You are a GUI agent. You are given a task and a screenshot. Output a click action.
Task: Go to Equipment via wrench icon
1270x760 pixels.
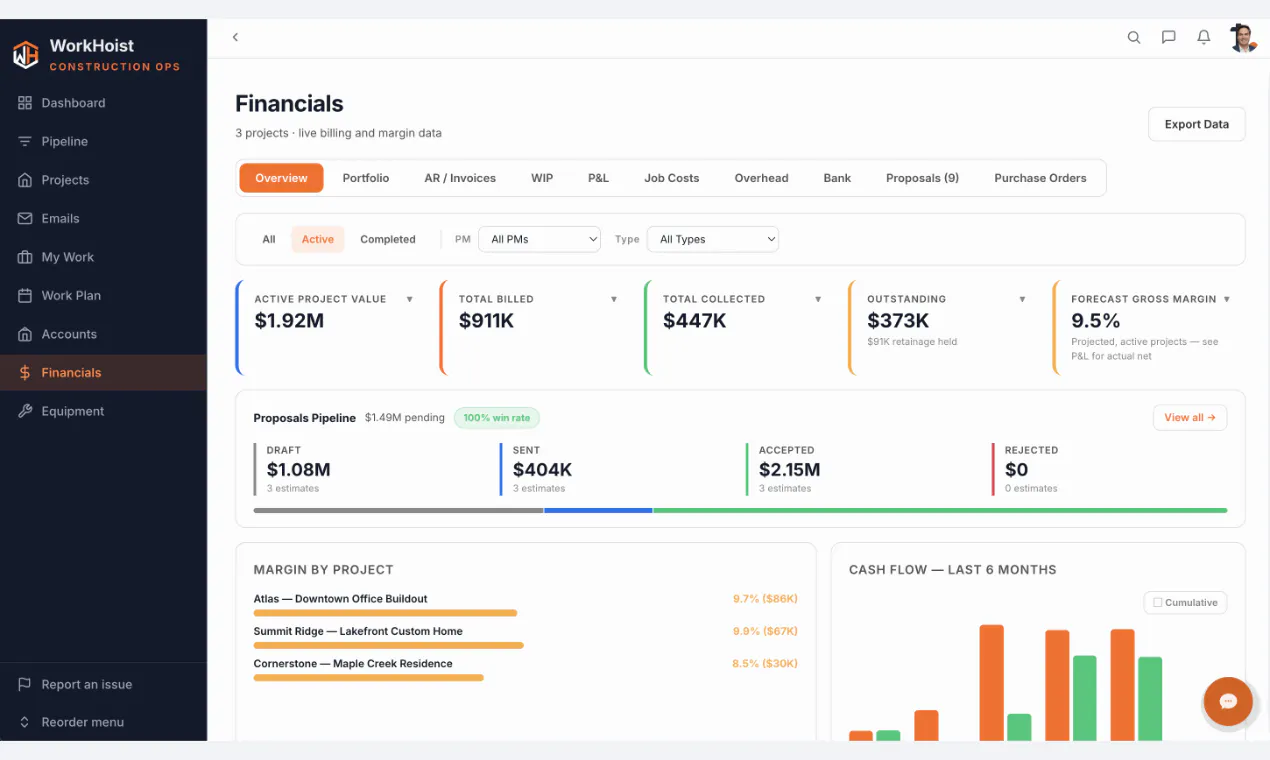pos(25,411)
